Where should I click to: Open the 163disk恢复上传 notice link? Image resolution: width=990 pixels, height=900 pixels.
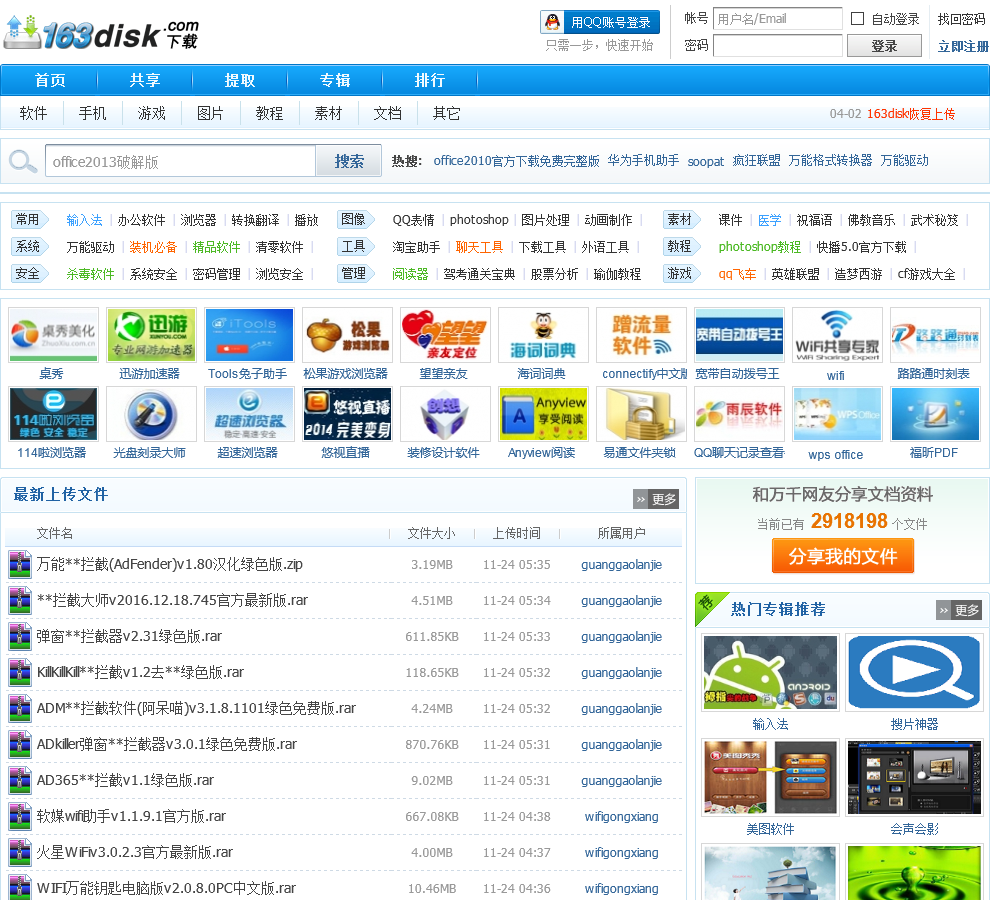click(910, 114)
